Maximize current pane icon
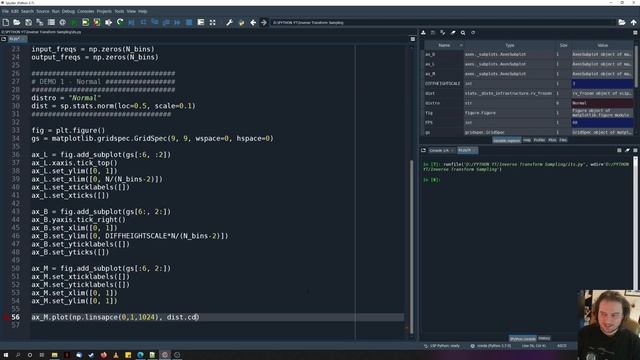 201,22
